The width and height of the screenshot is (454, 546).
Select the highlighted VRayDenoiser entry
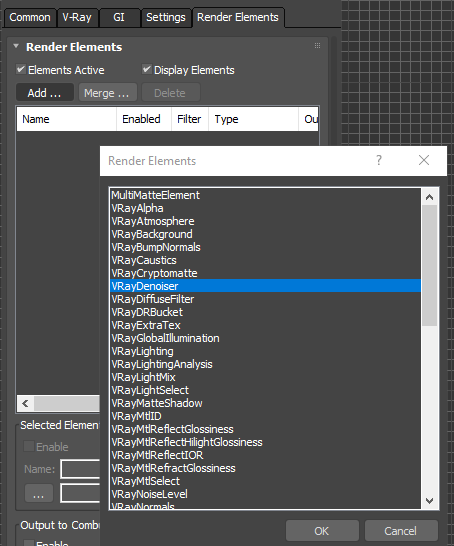tap(265, 286)
